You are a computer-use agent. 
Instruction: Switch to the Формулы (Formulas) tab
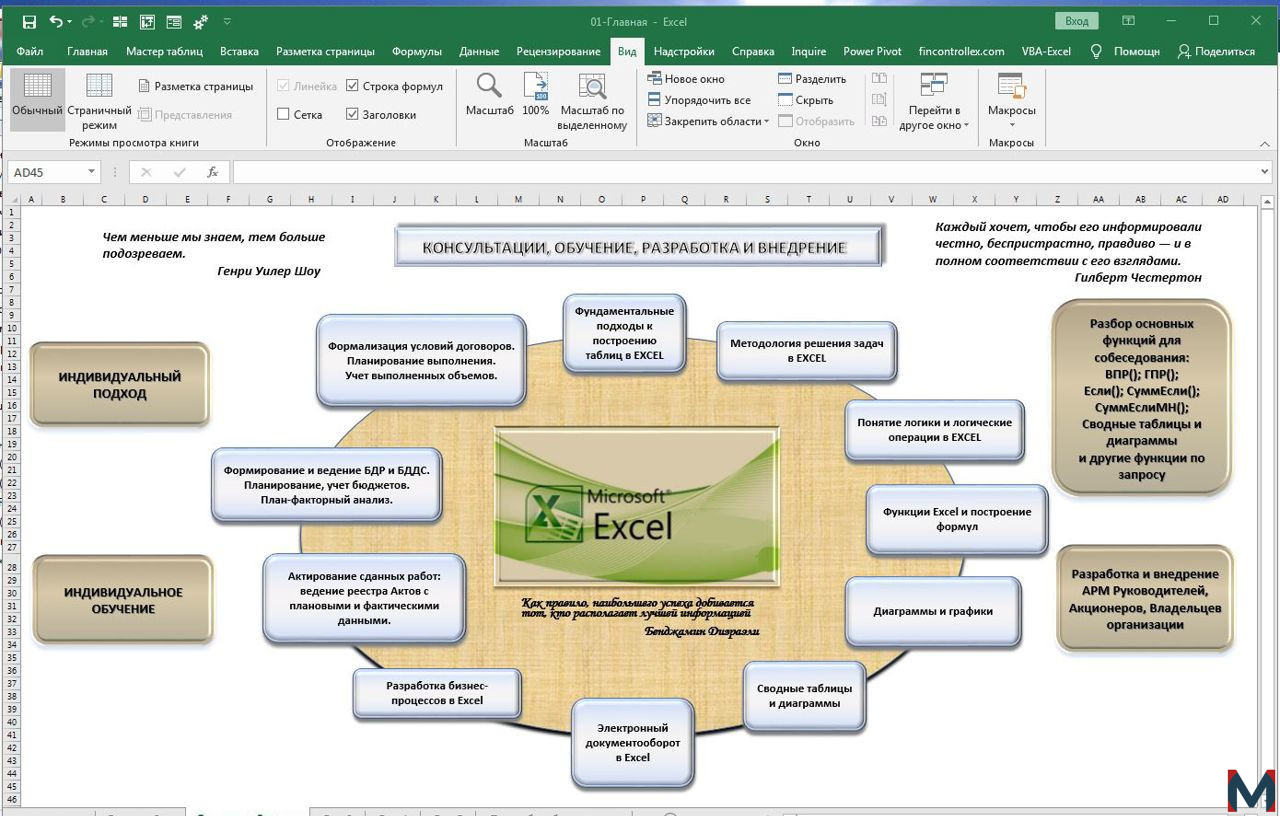tap(417, 51)
